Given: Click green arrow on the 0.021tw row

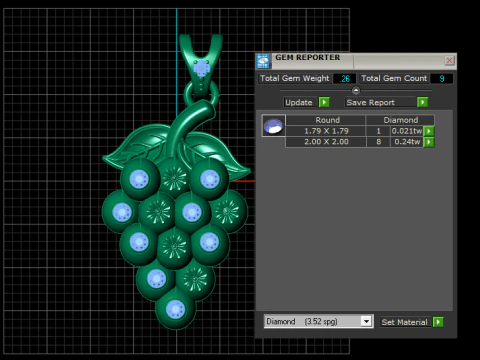Looking at the screenshot, I should pos(429,131).
